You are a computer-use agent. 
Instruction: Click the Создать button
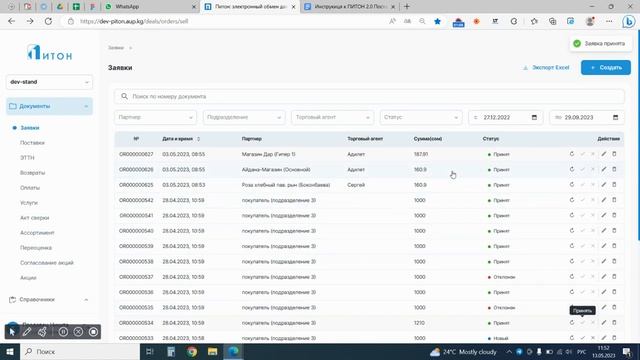click(x=606, y=68)
